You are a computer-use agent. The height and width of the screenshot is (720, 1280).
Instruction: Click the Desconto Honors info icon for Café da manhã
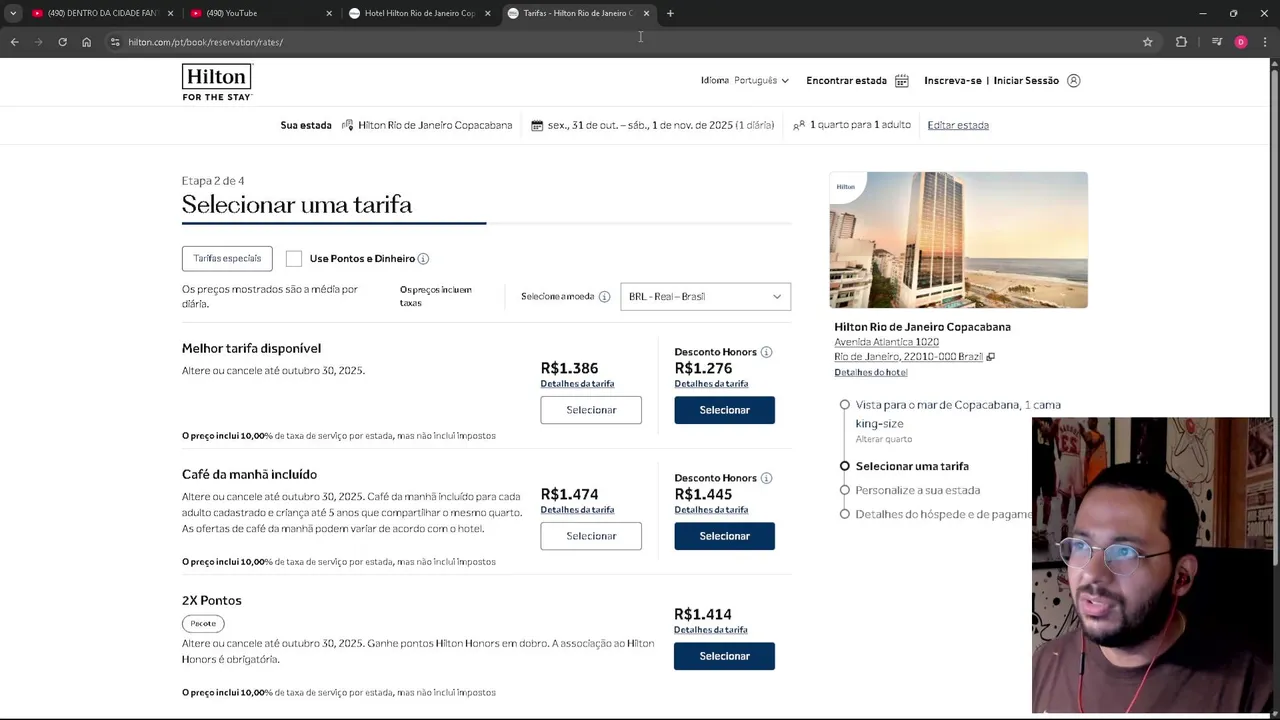(766, 478)
